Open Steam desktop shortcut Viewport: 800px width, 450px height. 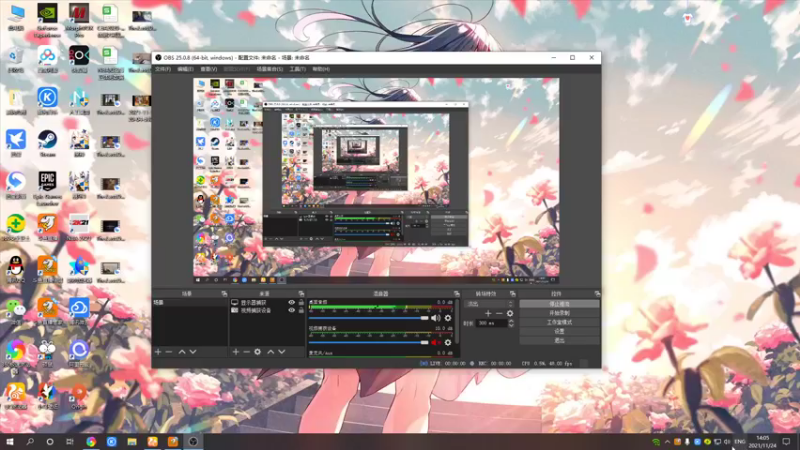pyautogui.click(x=47, y=143)
